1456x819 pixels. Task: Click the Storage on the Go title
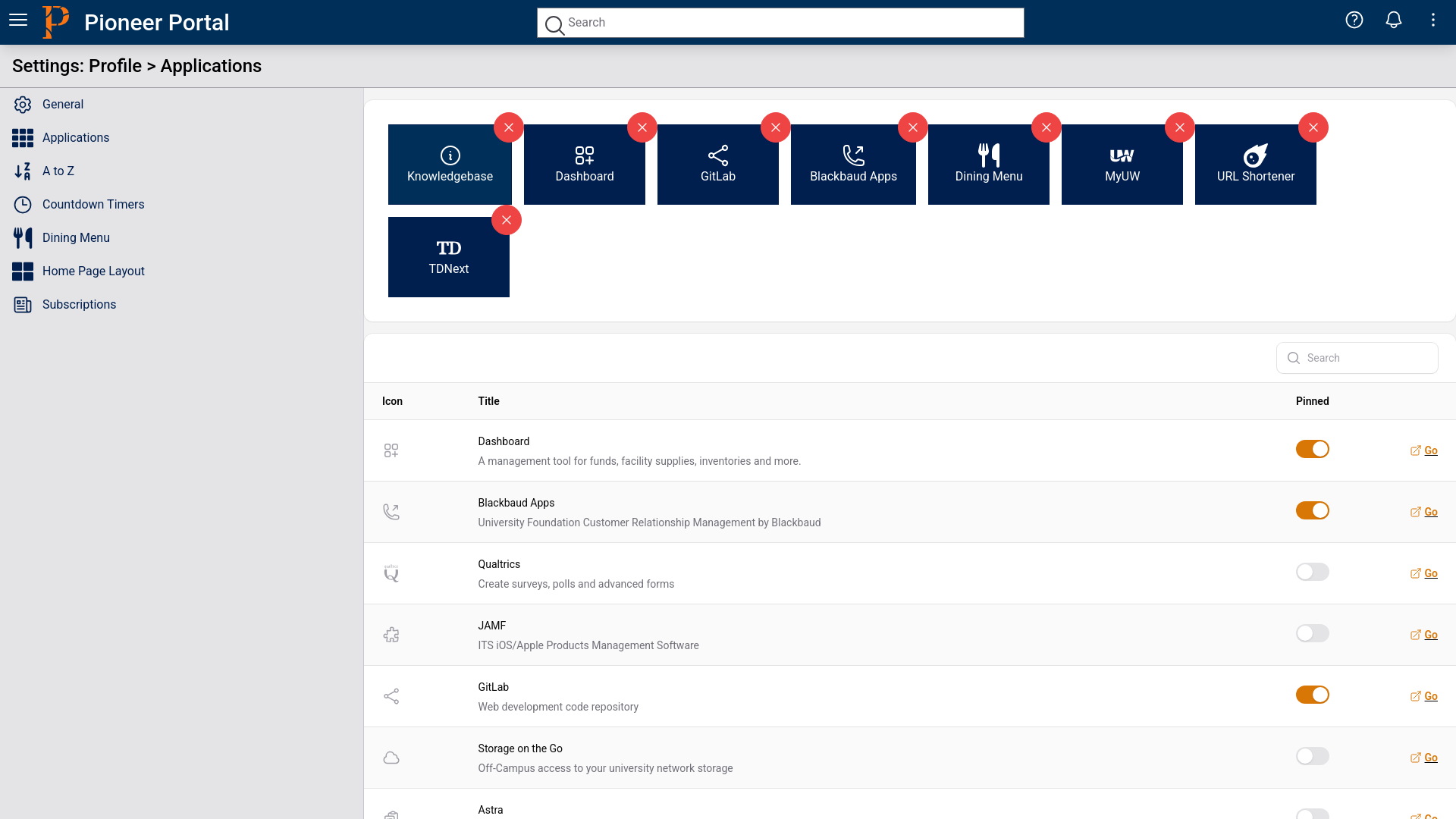[520, 748]
